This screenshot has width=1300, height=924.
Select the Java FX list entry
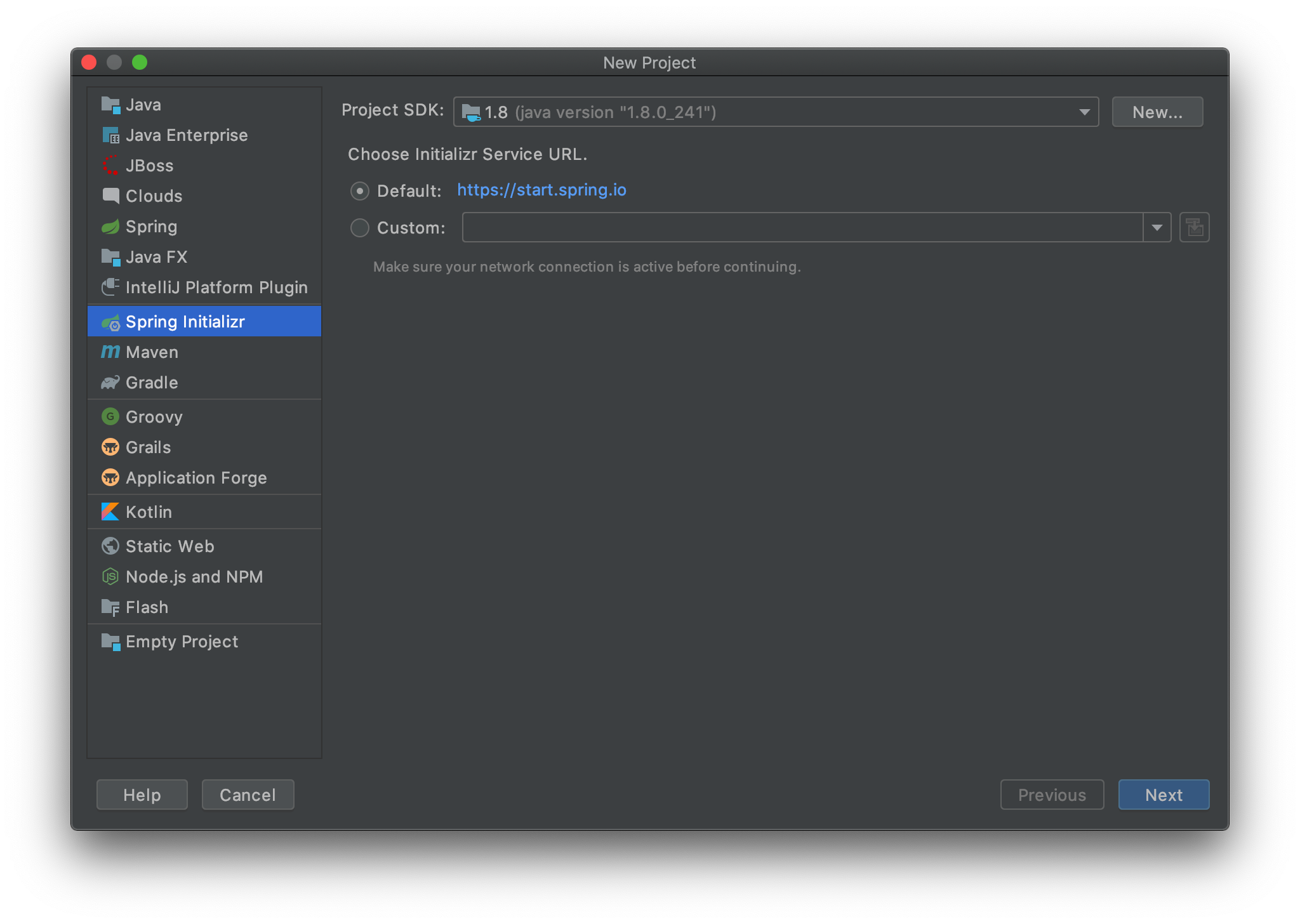[x=204, y=257]
